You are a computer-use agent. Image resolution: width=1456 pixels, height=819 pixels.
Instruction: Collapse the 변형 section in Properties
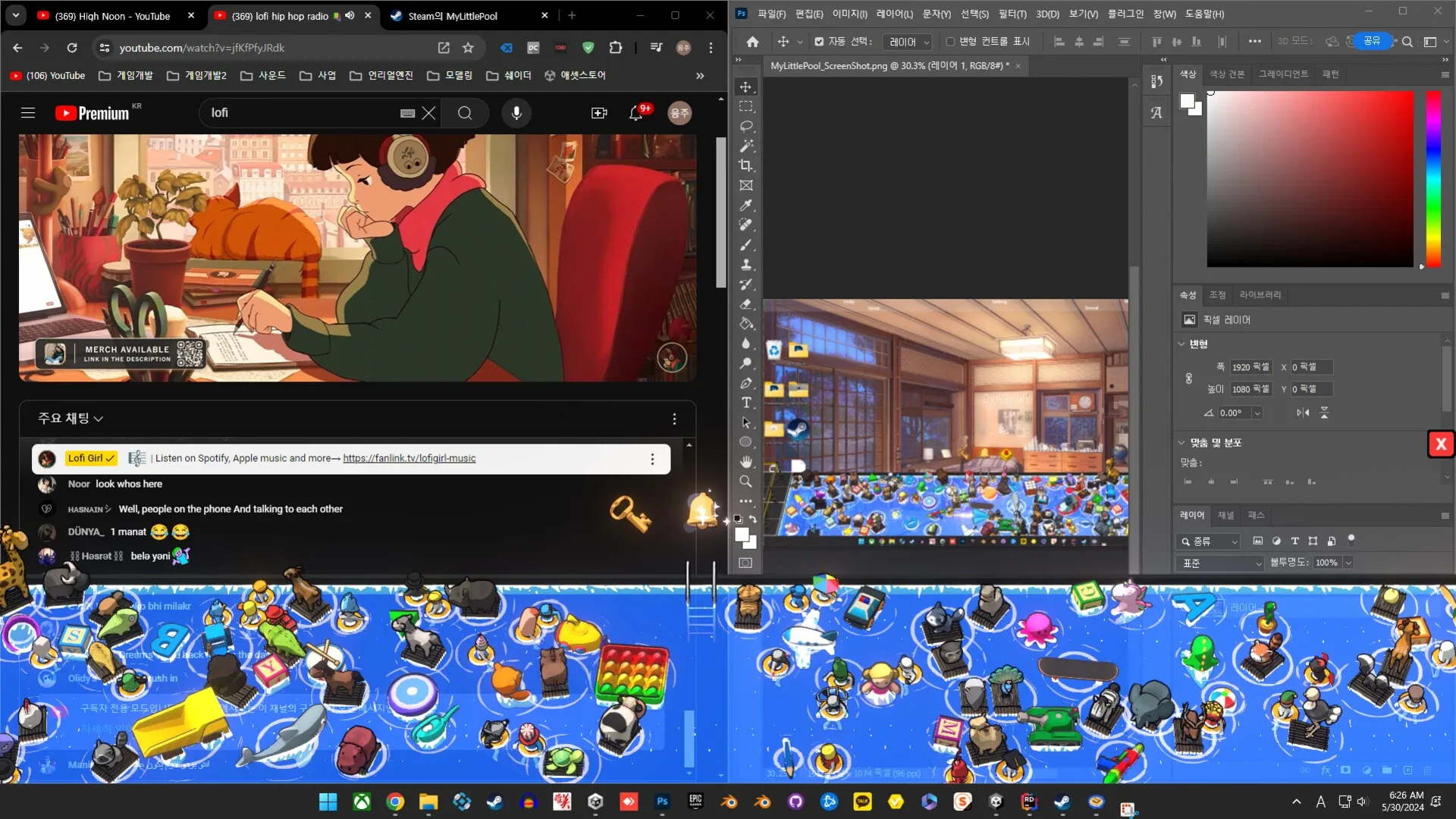(1181, 344)
